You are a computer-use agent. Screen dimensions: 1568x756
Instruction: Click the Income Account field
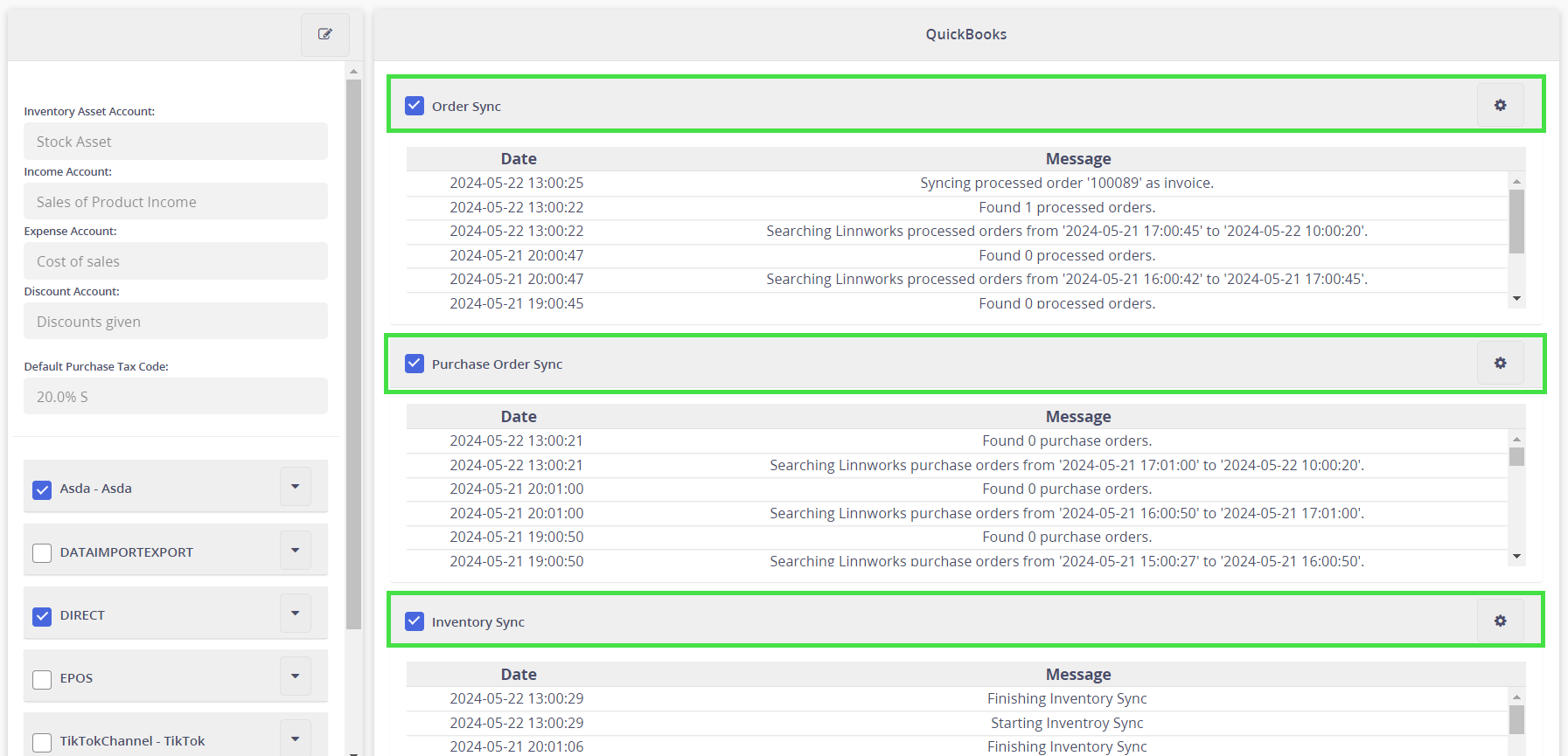tap(176, 202)
